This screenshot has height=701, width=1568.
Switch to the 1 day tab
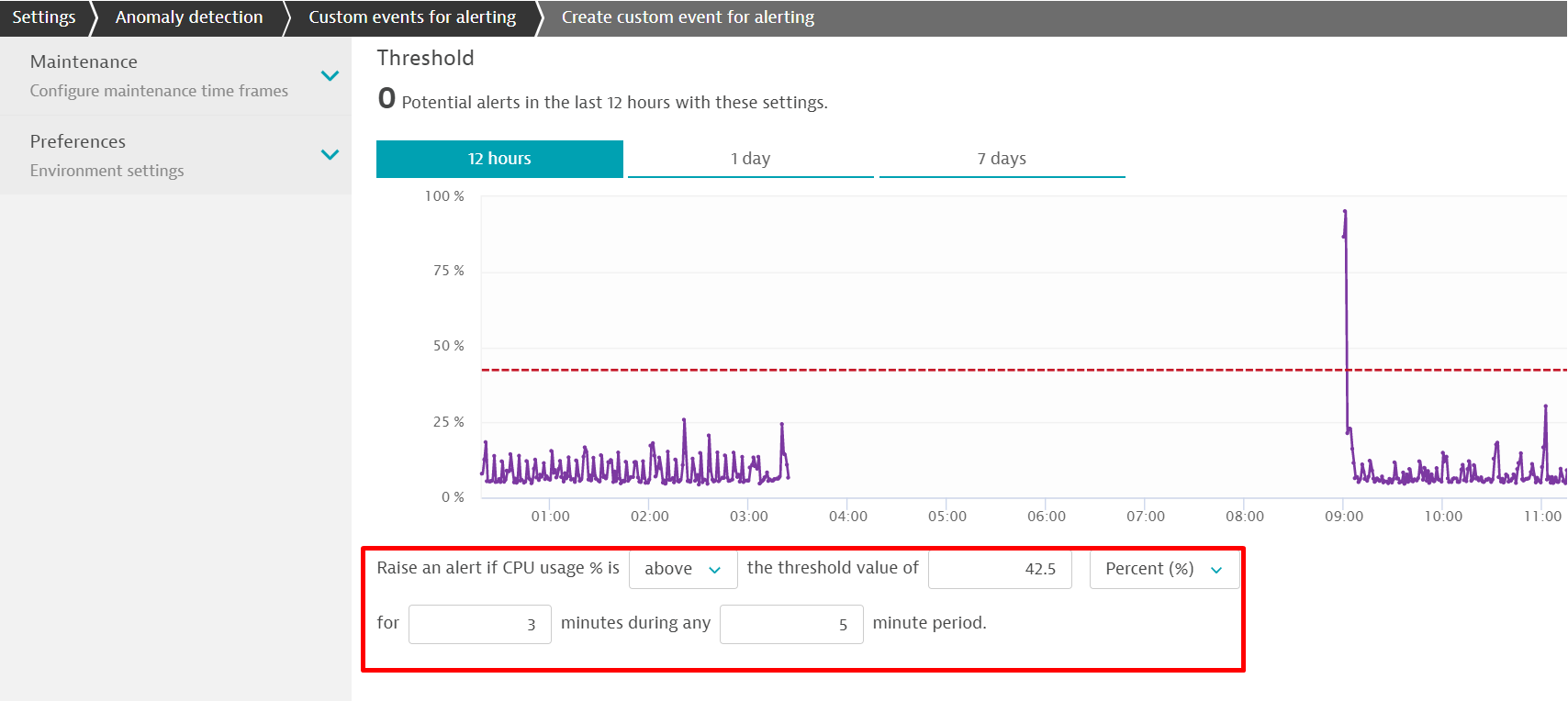click(750, 159)
